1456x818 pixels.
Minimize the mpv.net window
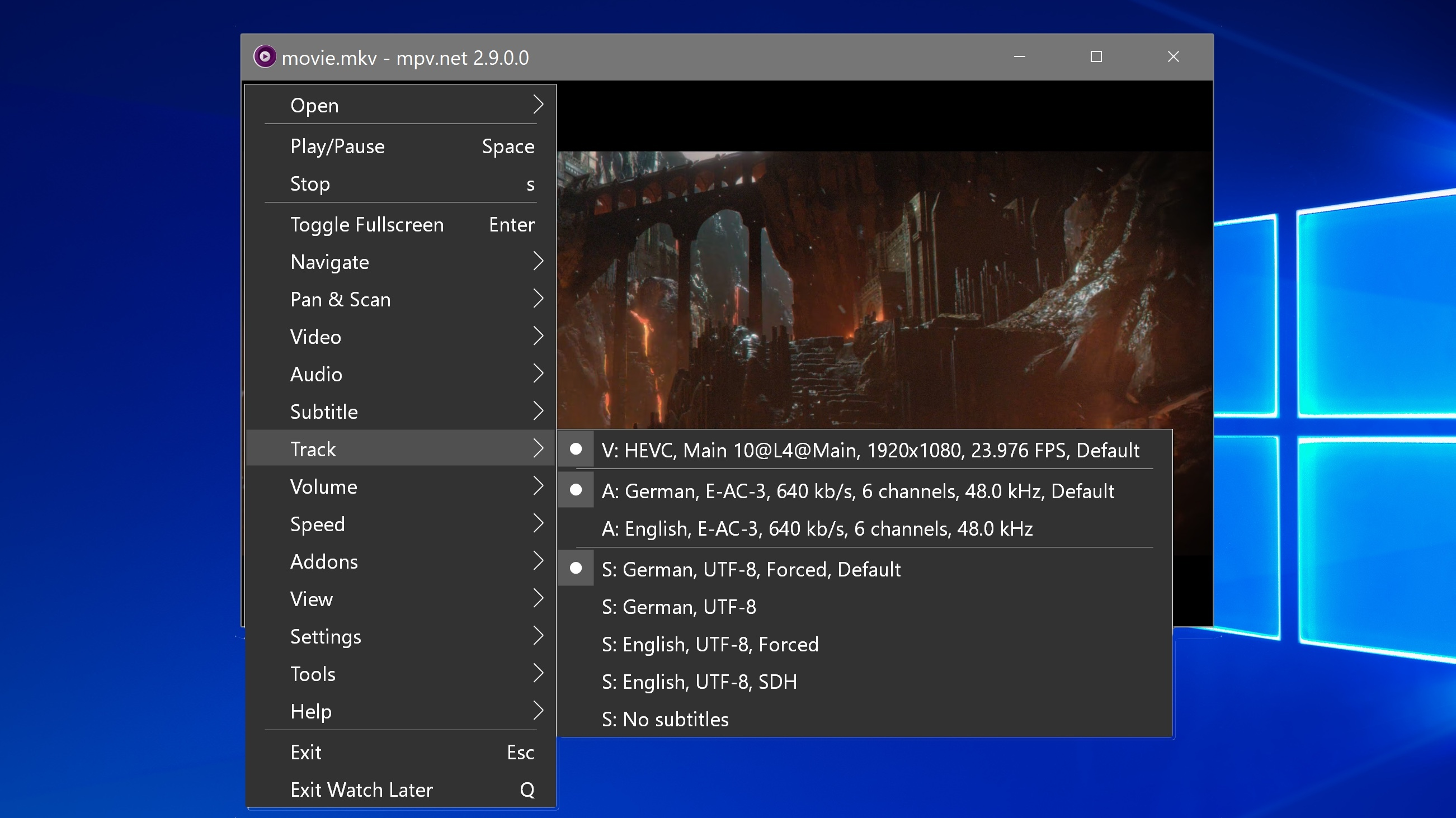pos(1019,57)
